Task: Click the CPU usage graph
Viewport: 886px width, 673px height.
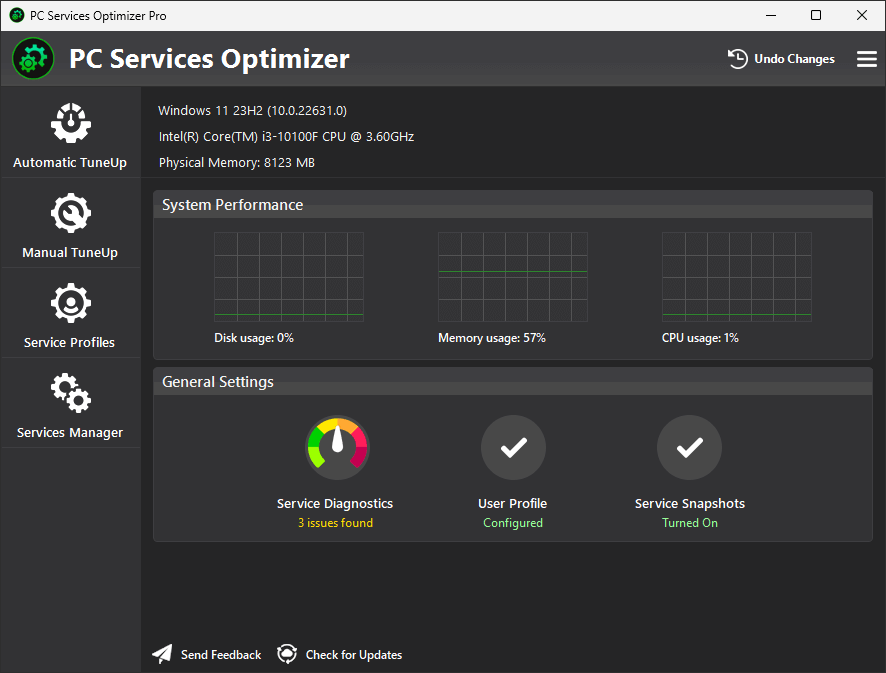Action: coord(737,277)
